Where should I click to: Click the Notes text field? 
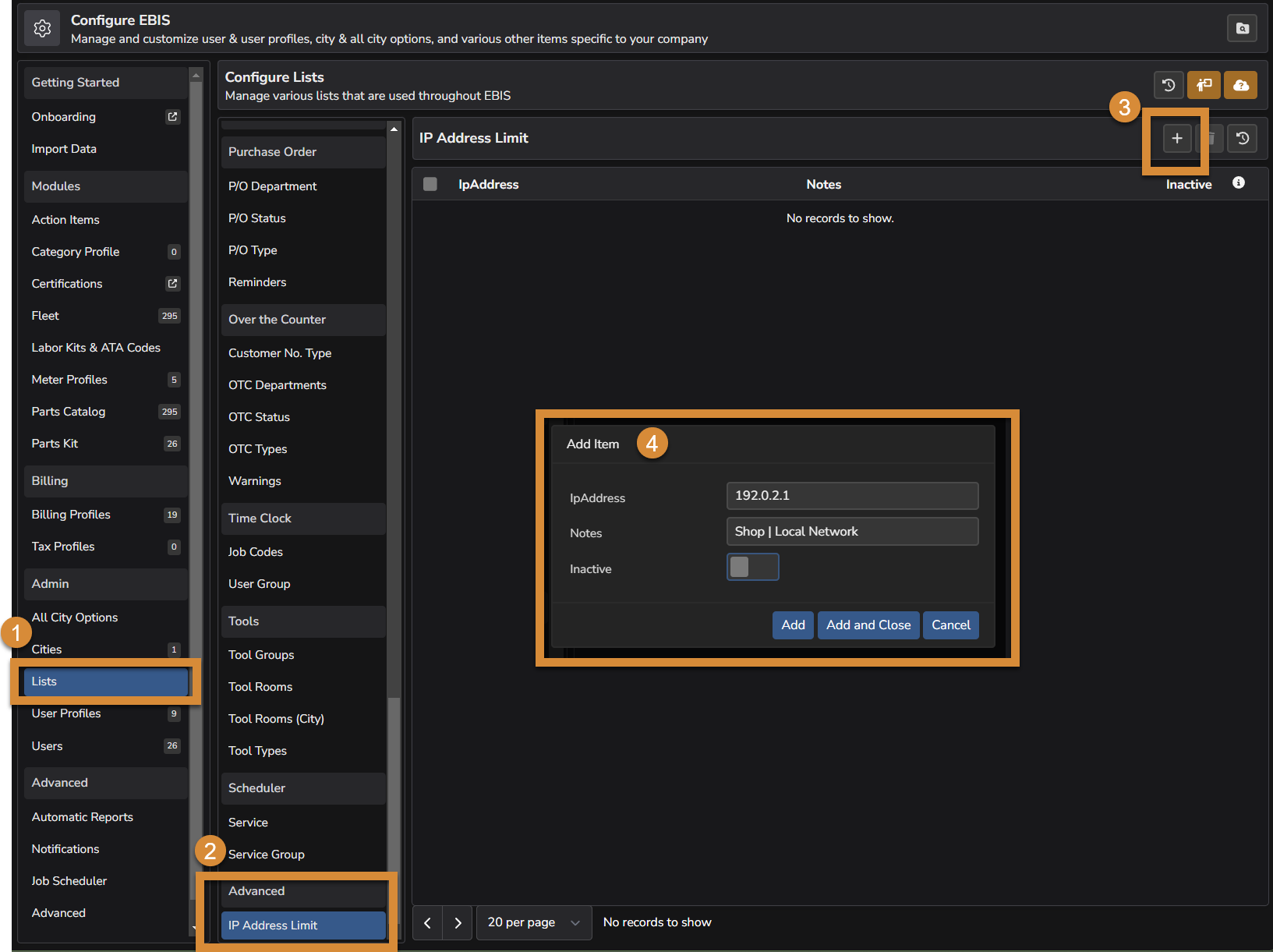tap(851, 532)
